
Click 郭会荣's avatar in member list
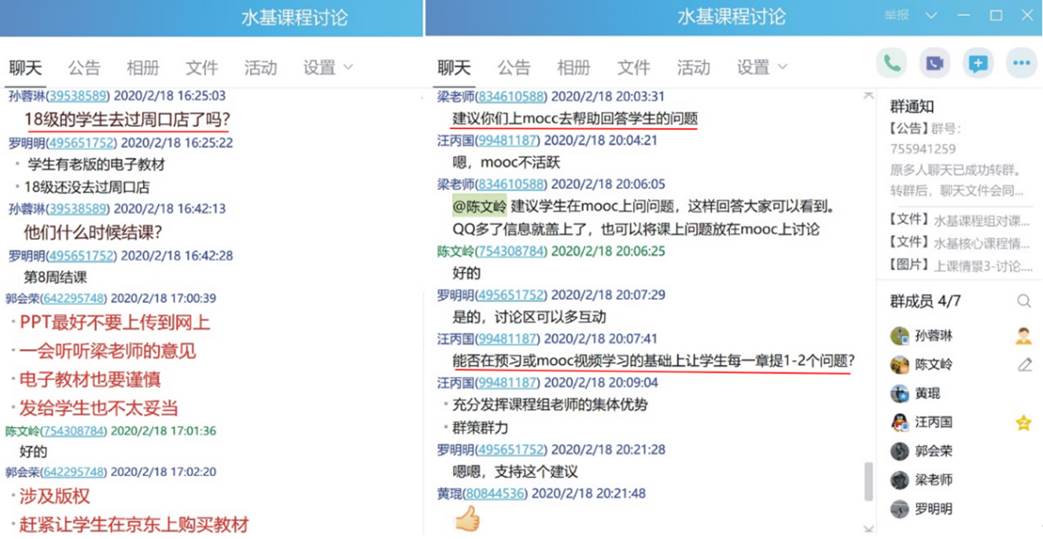[900, 451]
